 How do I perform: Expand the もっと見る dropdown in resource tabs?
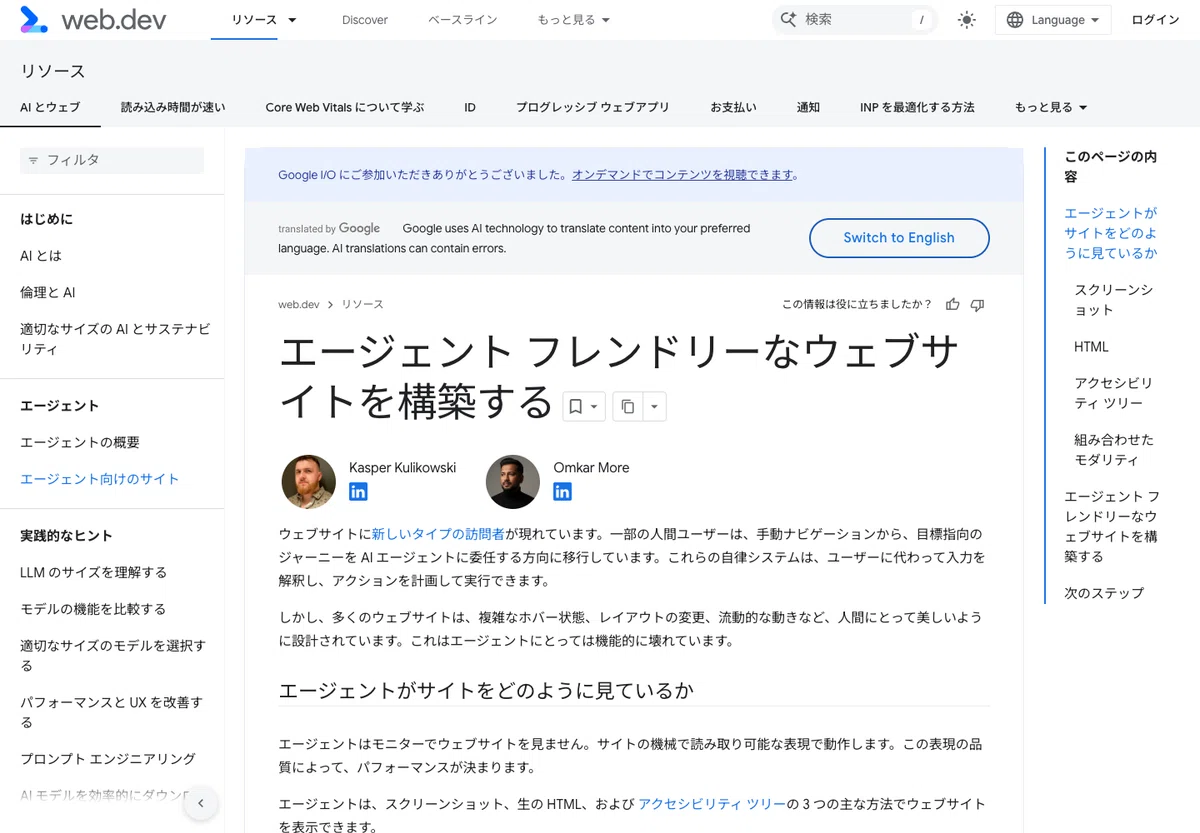coord(1051,107)
